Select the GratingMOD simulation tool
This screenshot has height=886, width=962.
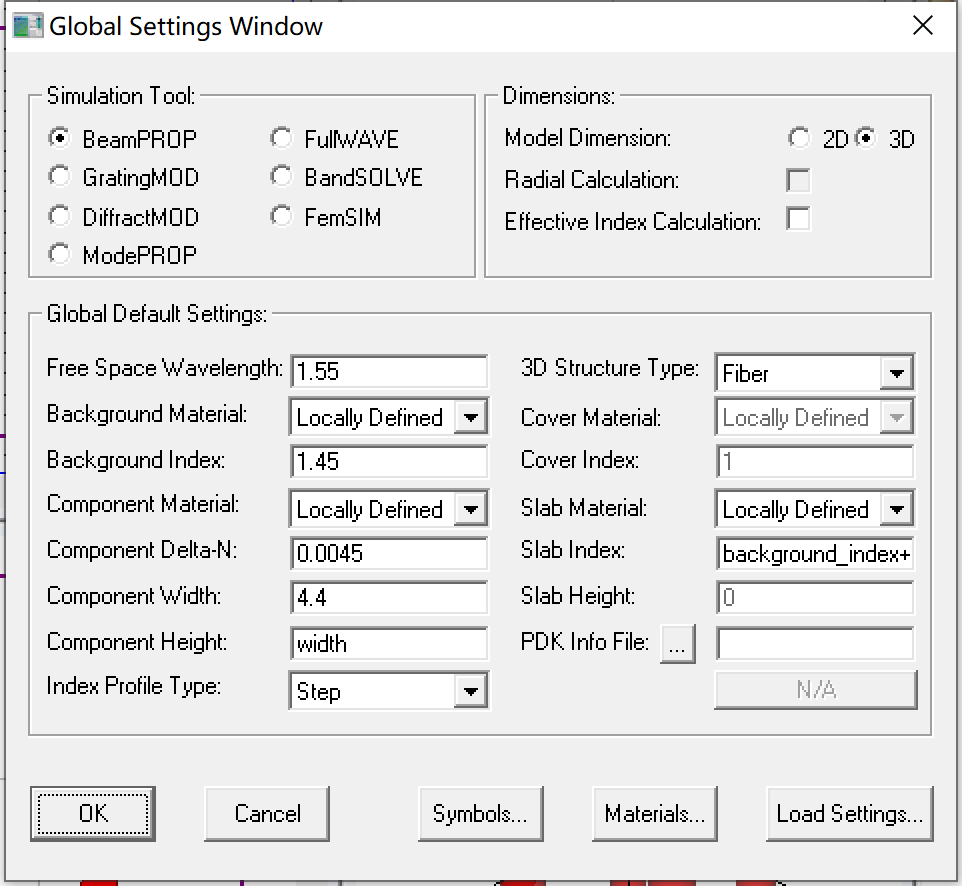tap(59, 176)
